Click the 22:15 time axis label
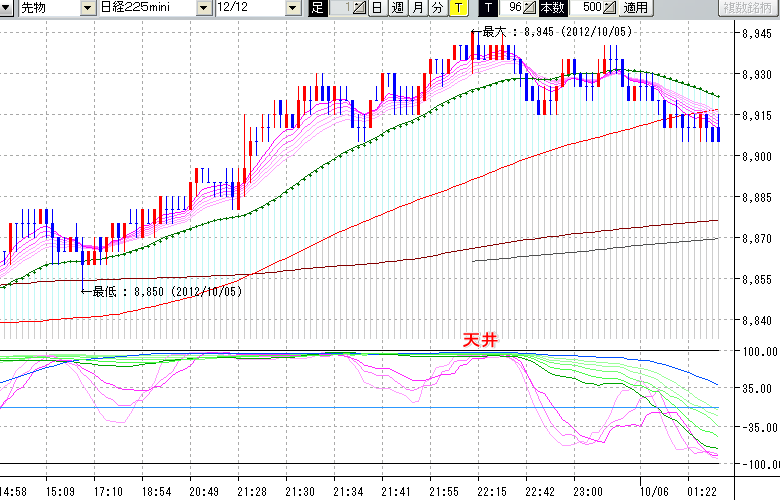Viewport: 780px width, 500px height. 491,491
